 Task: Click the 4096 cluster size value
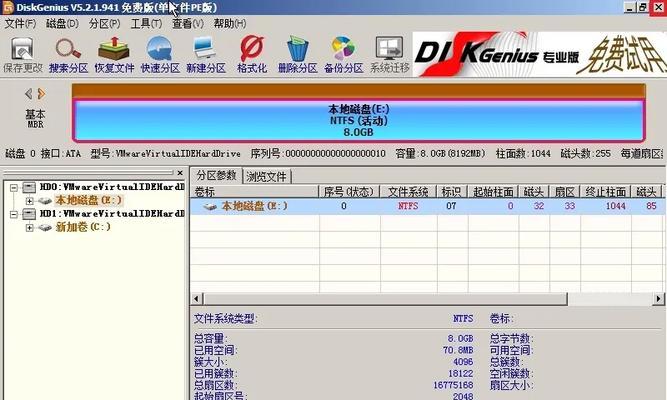click(463, 362)
